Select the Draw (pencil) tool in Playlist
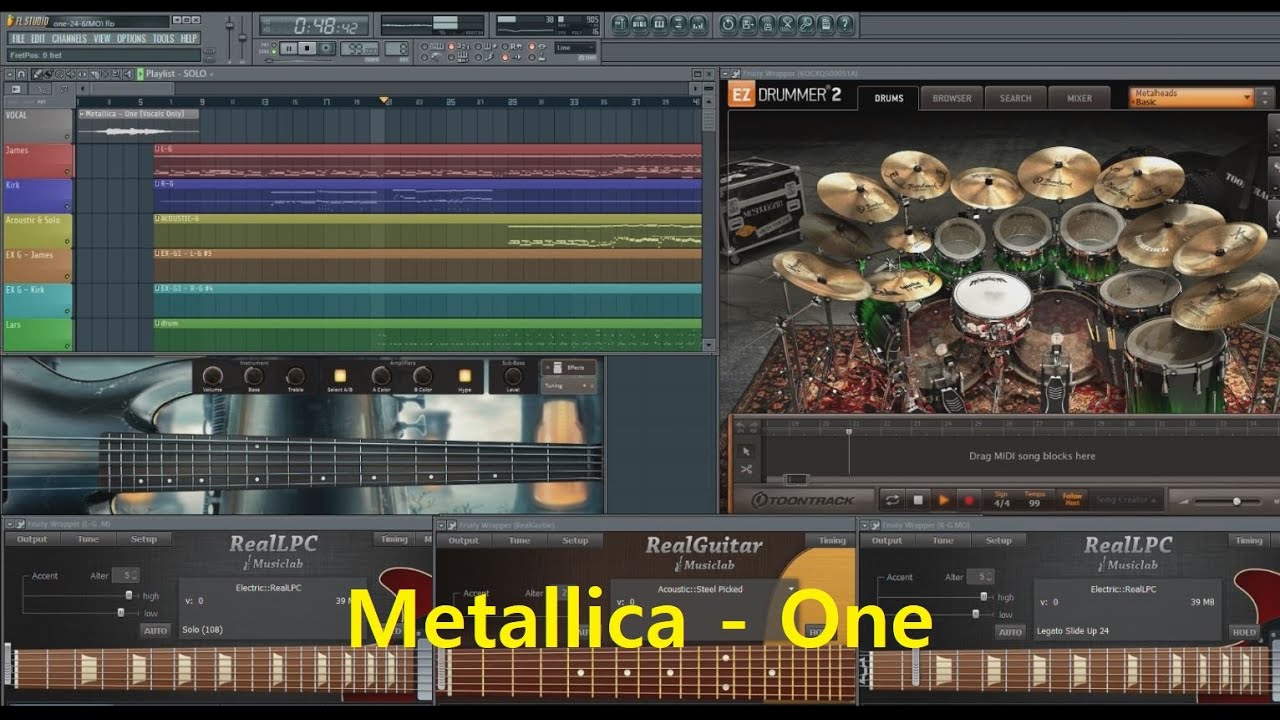The width and height of the screenshot is (1280, 720). click(x=36, y=73)
